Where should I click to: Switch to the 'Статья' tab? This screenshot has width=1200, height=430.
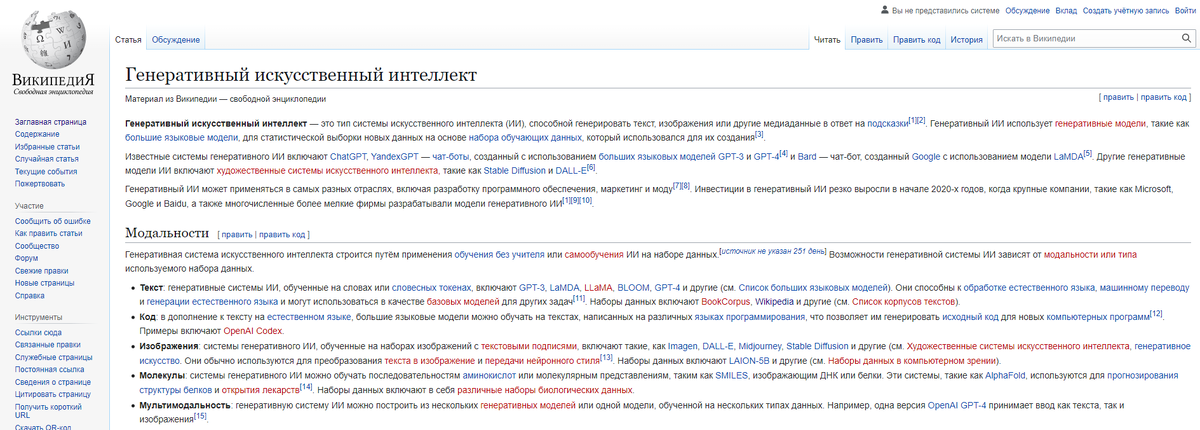(128, 40)
